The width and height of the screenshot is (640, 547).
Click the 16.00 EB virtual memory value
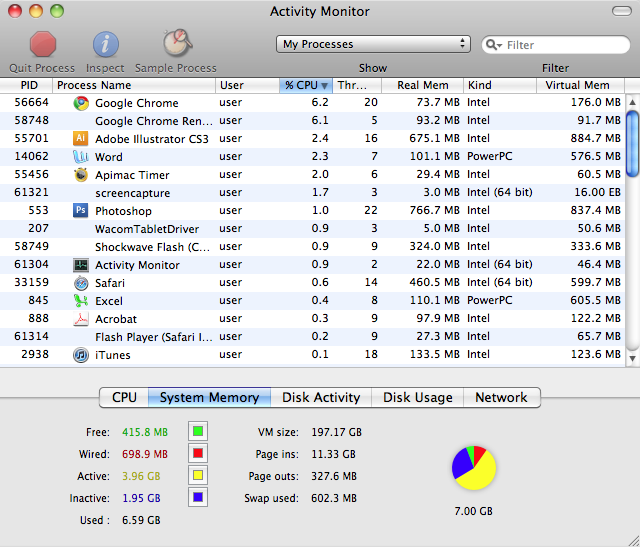598,192
